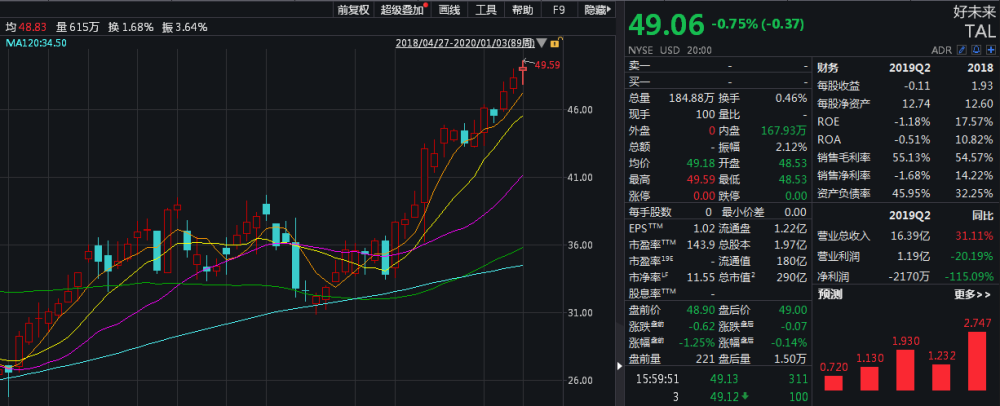Expand the date range dropdown triangle
1000x406 pixels.
(541, 43)
